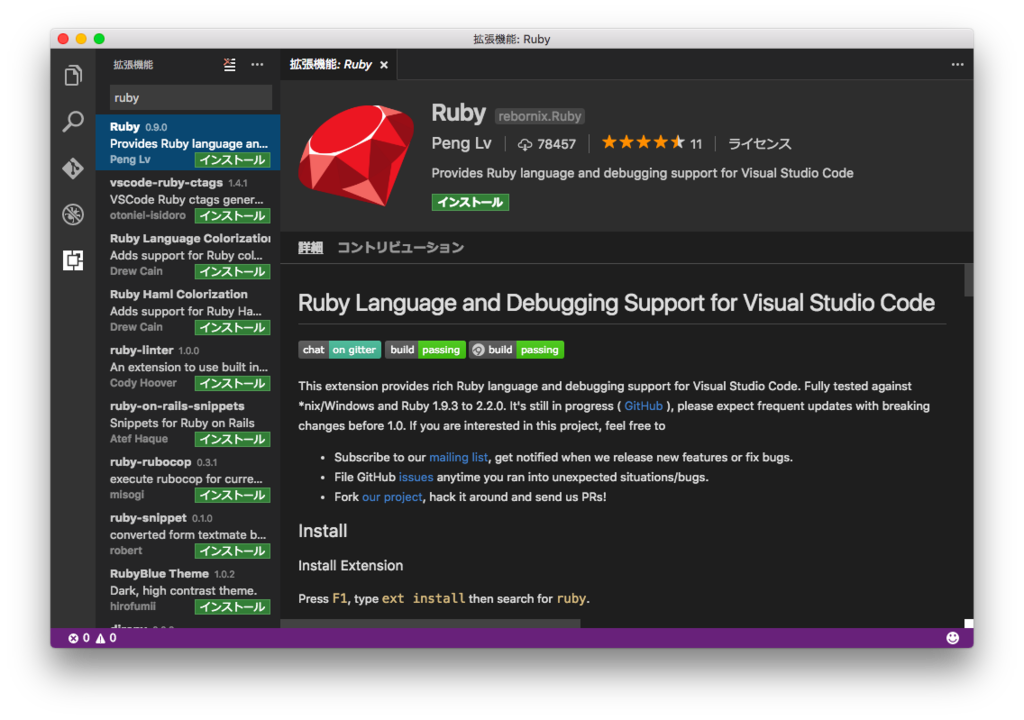1024x720 pixels.
Task: Select ruby-snippet list entry
Action: tap(188, 534)
